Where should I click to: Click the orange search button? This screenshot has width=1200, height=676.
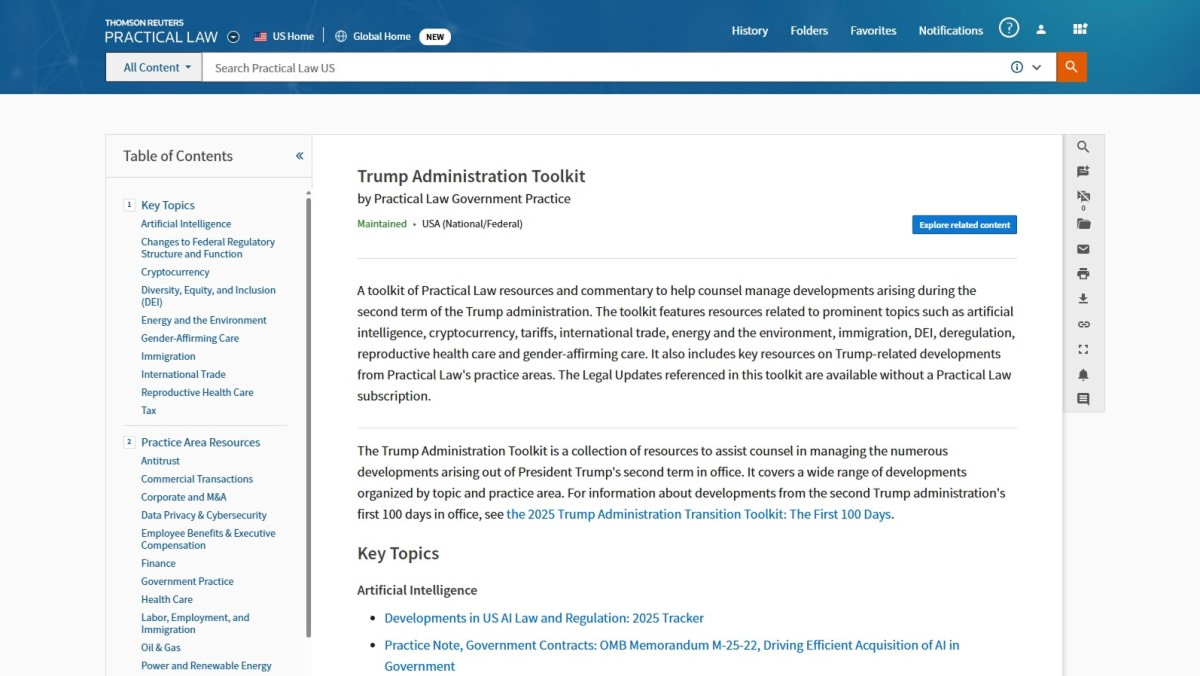[x=1071, y=67]
